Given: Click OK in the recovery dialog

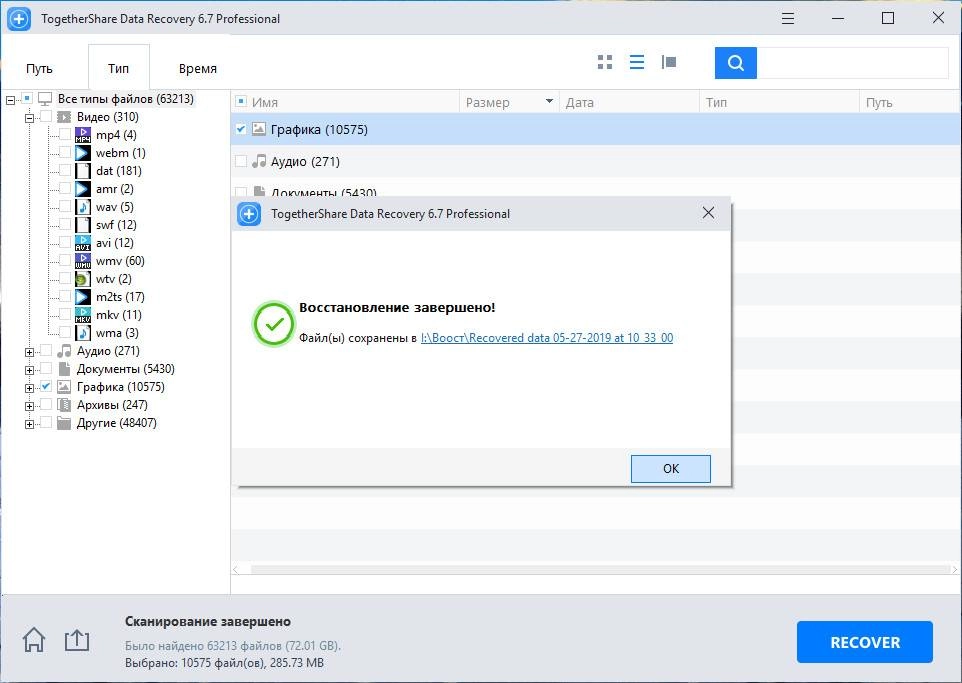Looking at the screenshot, I should tap(671, 469).
